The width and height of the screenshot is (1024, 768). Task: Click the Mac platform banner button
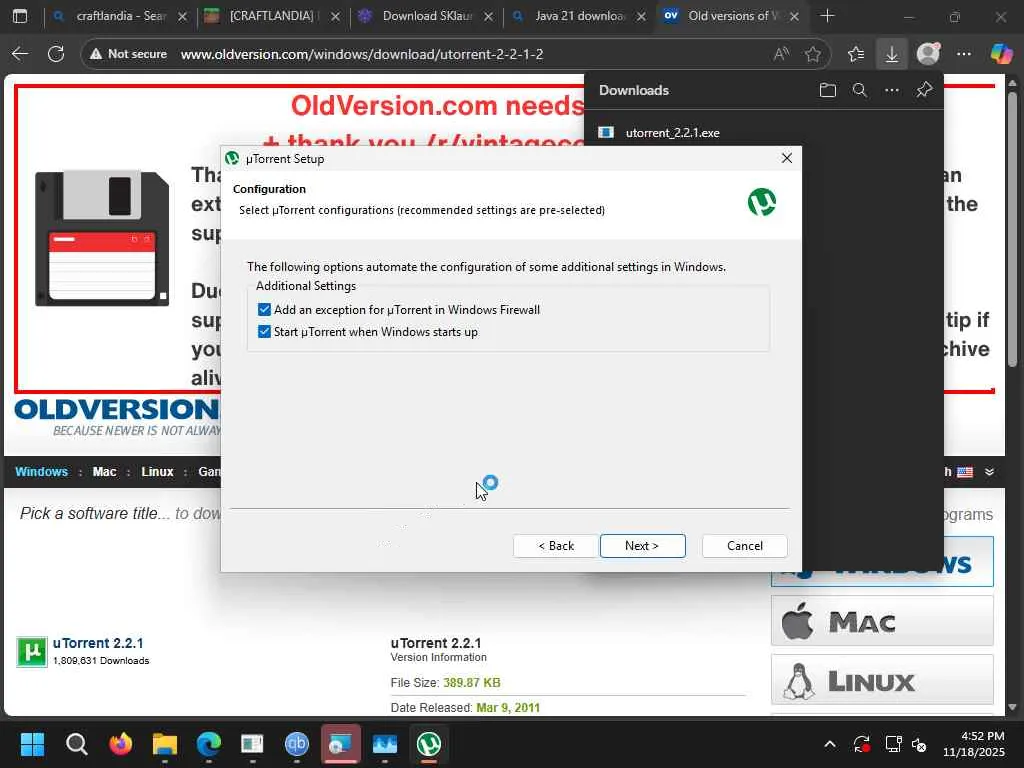click(x=882, y=621)
